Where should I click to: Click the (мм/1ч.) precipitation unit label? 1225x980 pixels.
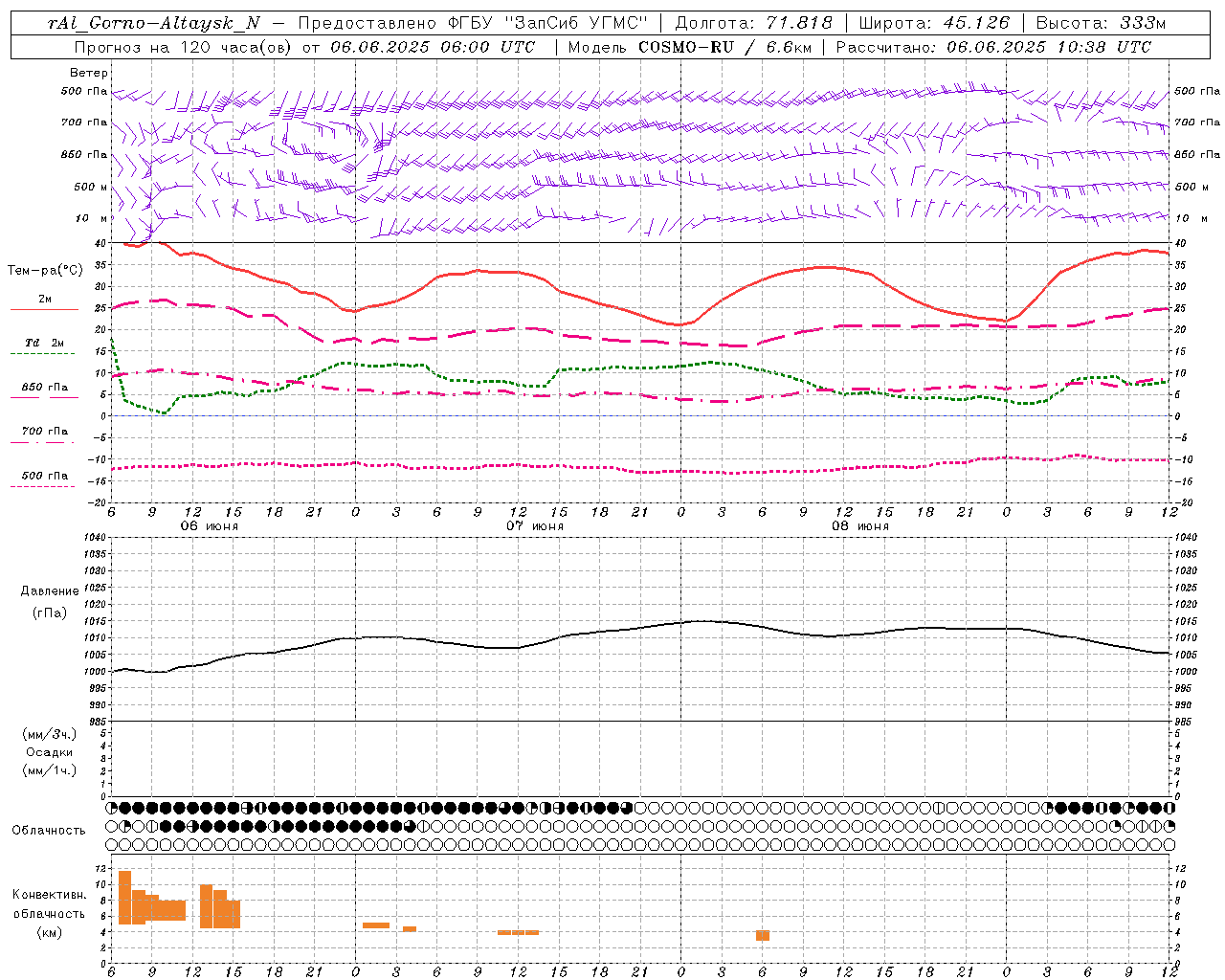point(50,770)
